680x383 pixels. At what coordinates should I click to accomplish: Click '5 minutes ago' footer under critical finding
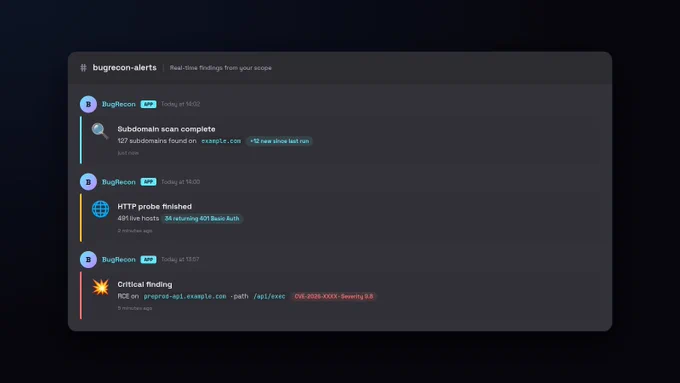(135, 308)
